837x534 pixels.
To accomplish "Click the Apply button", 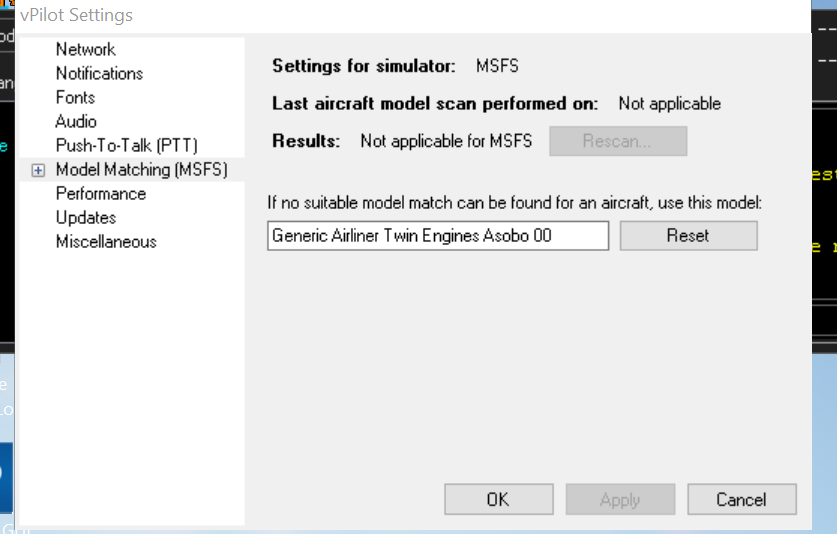I will [620, 500].
